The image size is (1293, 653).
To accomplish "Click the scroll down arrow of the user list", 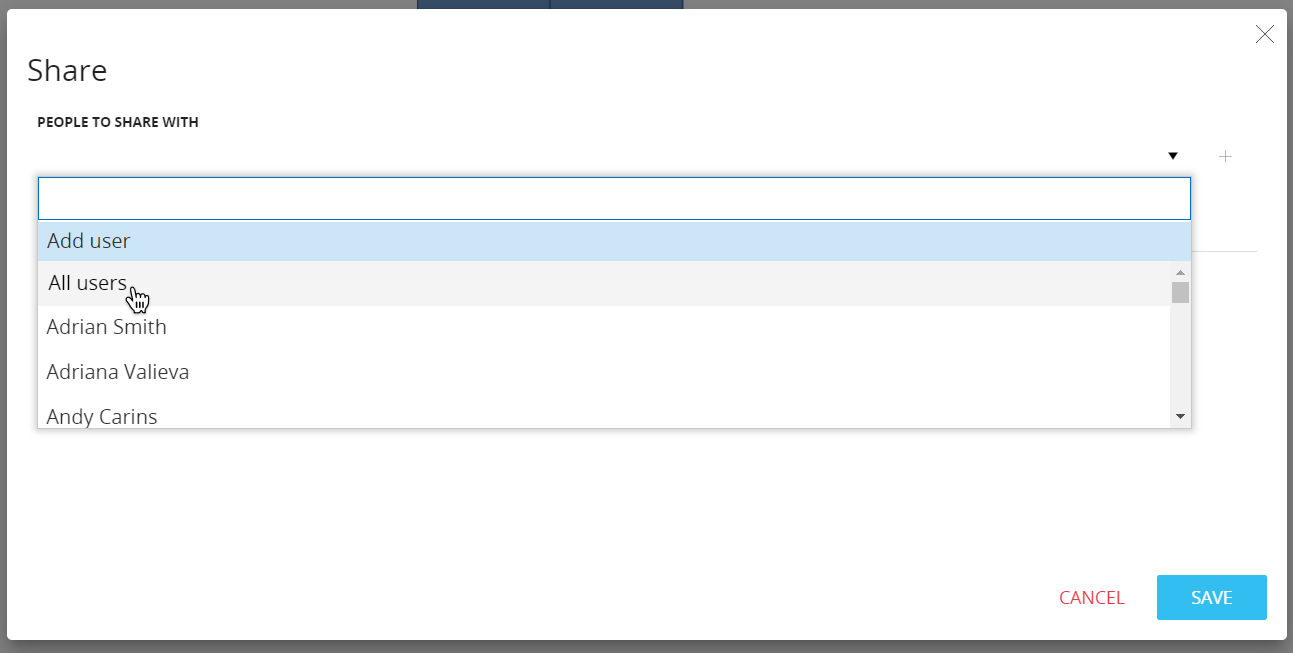I will (x=1180, y=416).
